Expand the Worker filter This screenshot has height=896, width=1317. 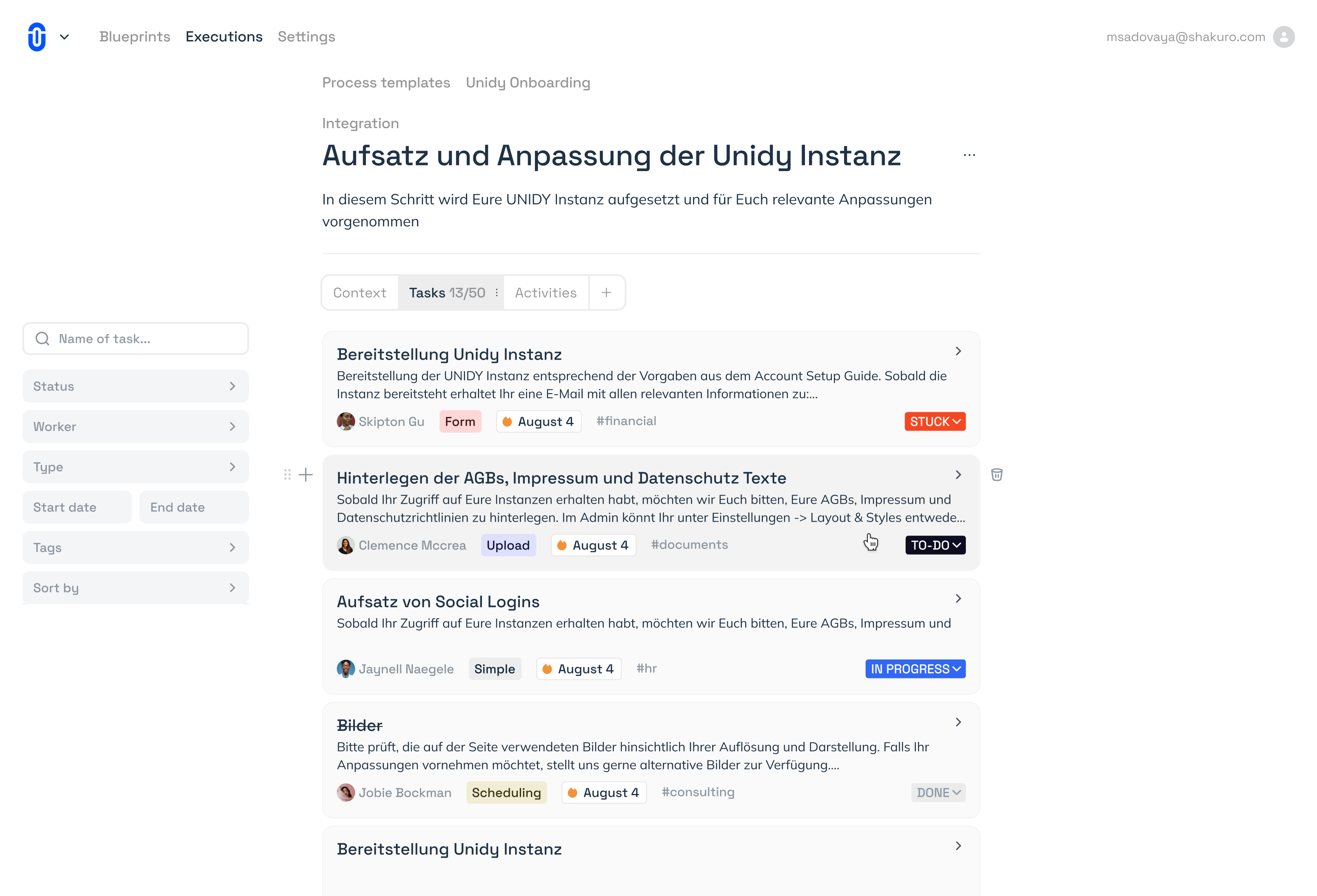point(136,427)
